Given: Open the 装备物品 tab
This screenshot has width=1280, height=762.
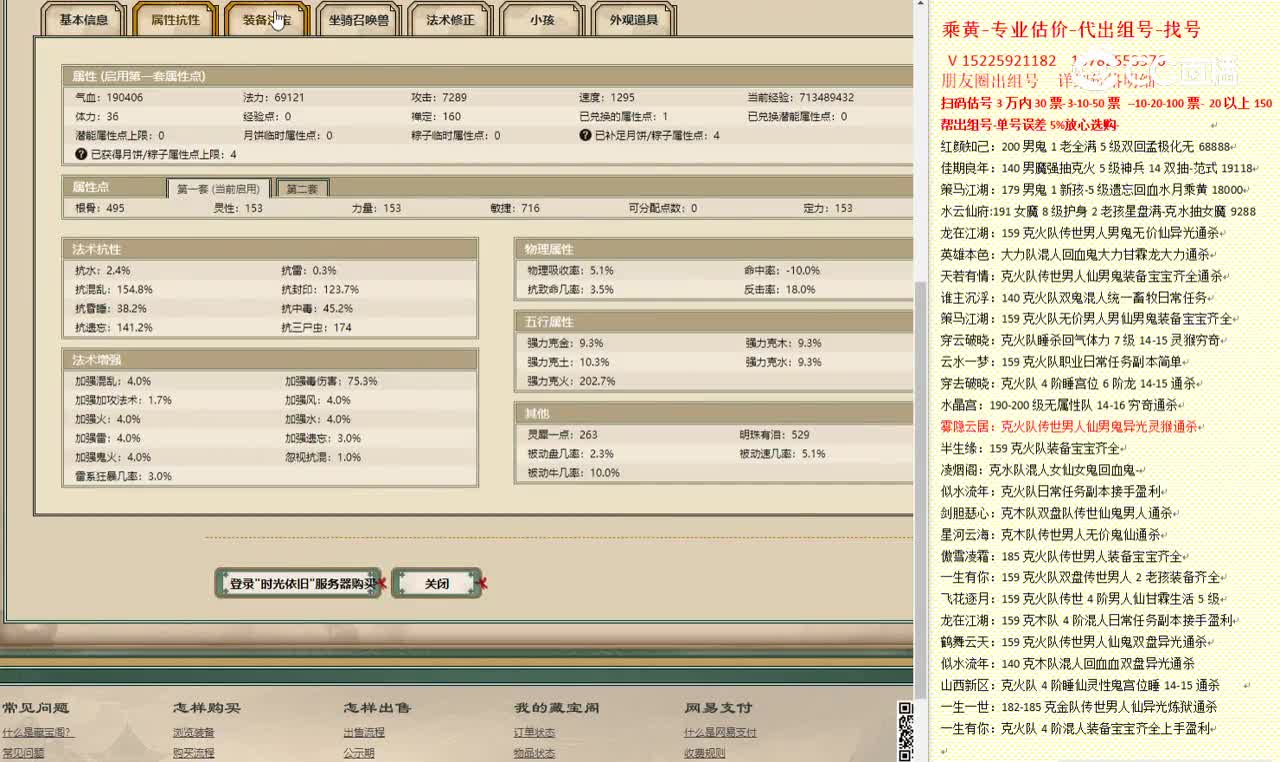Looking at the screenshot, I should 266,19.
